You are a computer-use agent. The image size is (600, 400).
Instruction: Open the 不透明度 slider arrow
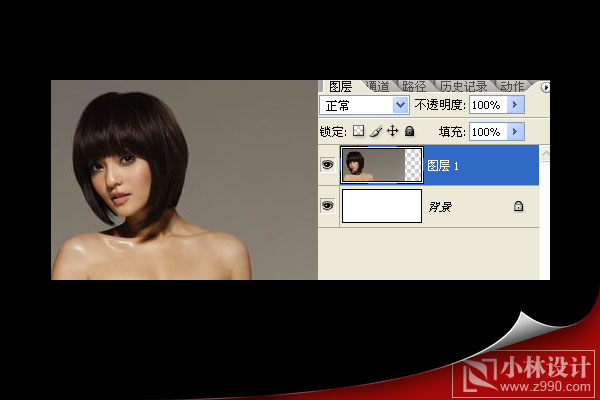coord(515,104)
